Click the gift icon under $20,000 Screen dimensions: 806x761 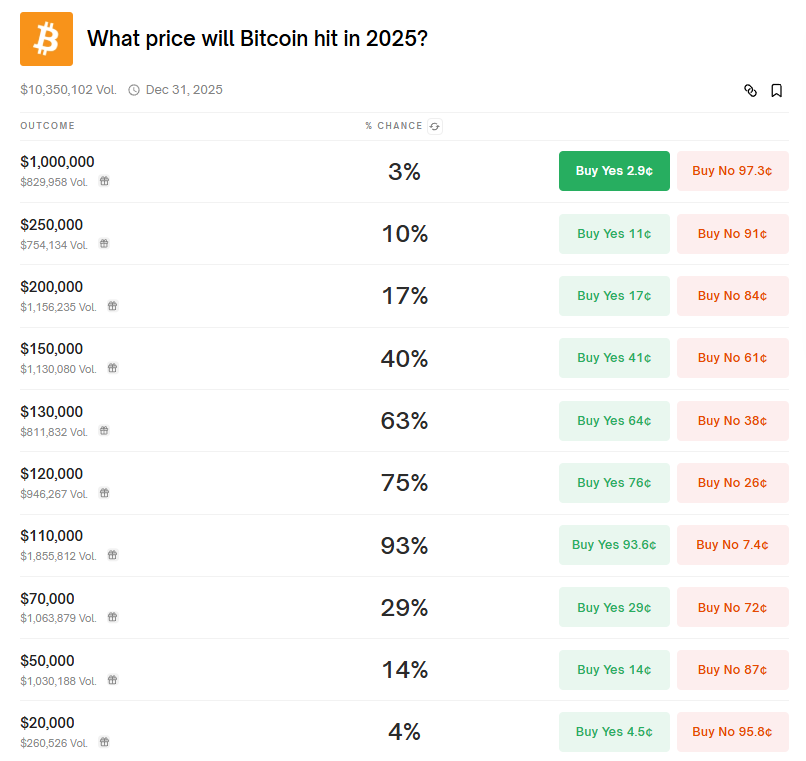point(104,742)
